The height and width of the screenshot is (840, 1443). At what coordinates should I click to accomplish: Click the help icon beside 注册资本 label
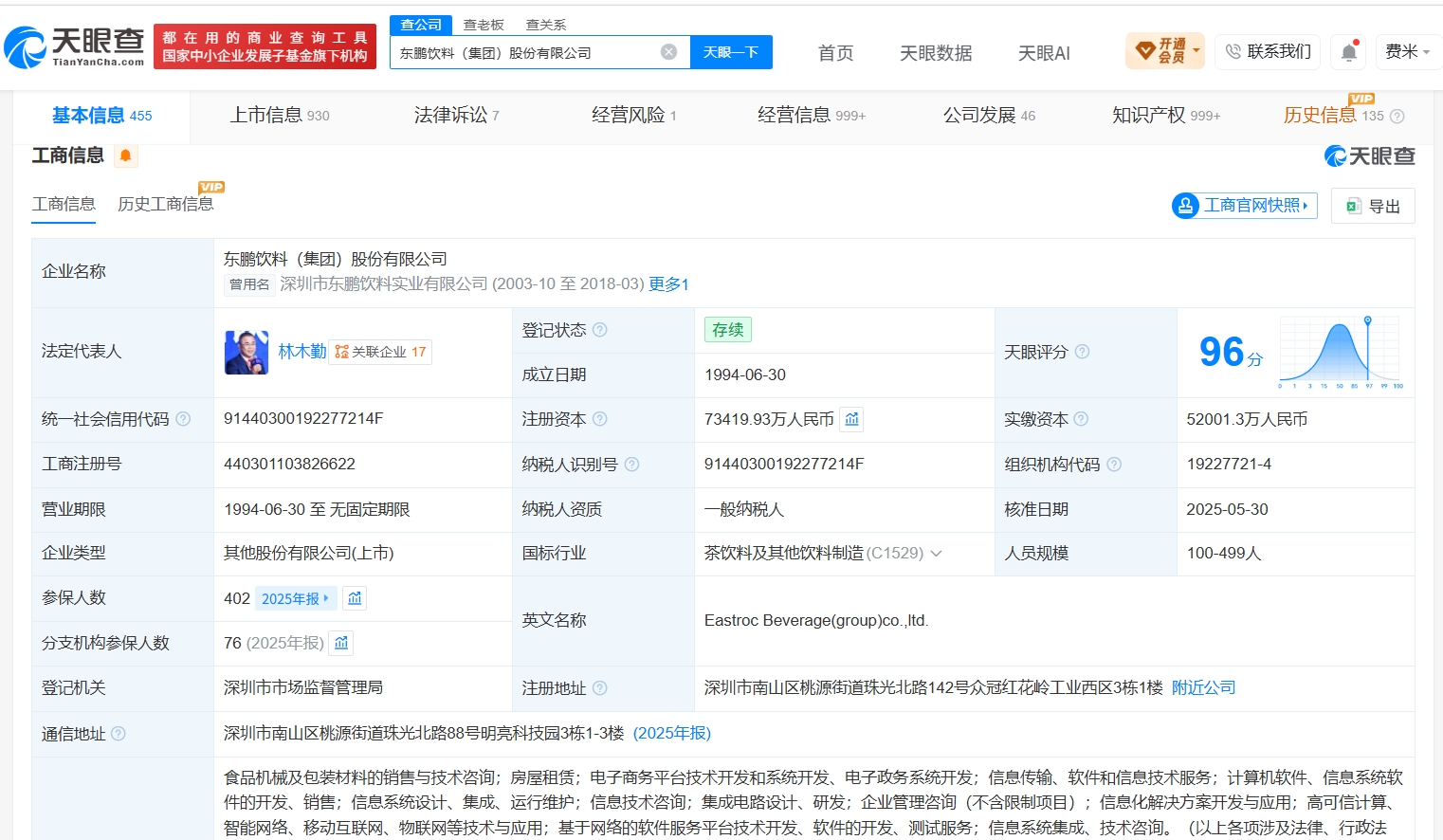600,419
